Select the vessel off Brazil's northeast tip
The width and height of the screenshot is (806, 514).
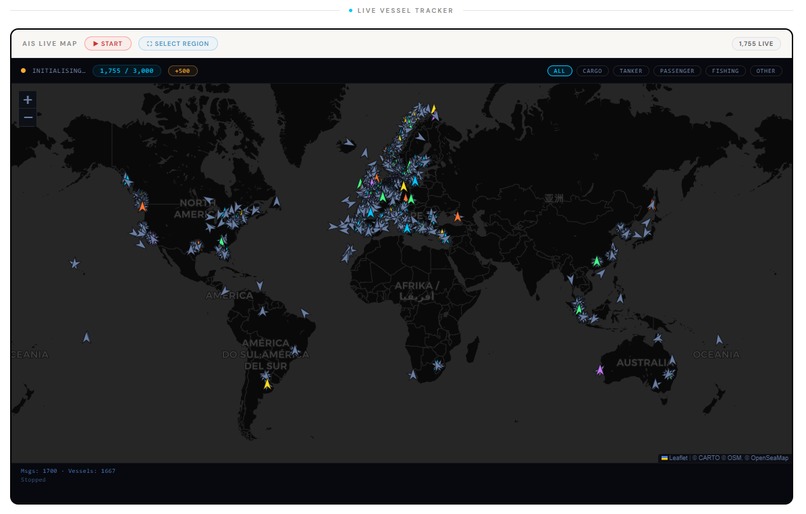[305, 313]
